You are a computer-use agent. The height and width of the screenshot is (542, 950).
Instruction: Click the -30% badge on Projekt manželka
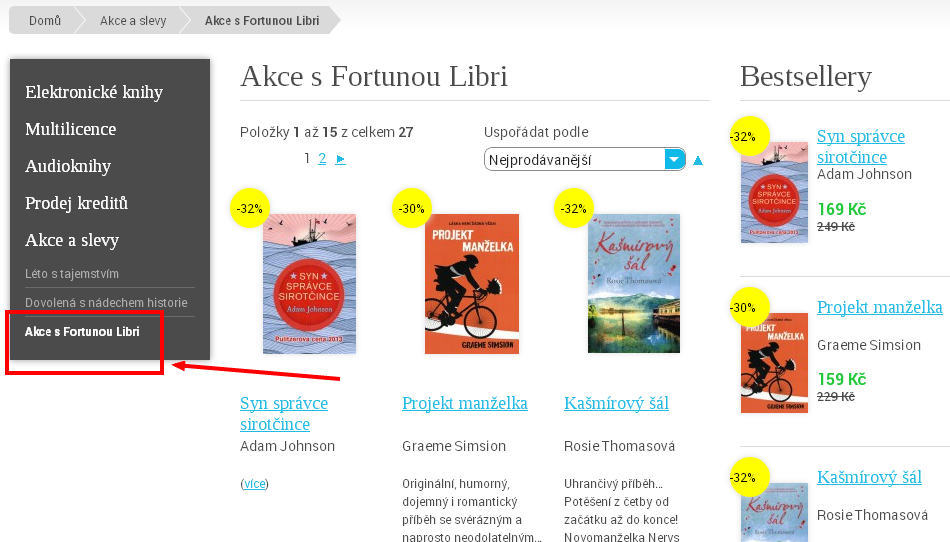(411, 208)
